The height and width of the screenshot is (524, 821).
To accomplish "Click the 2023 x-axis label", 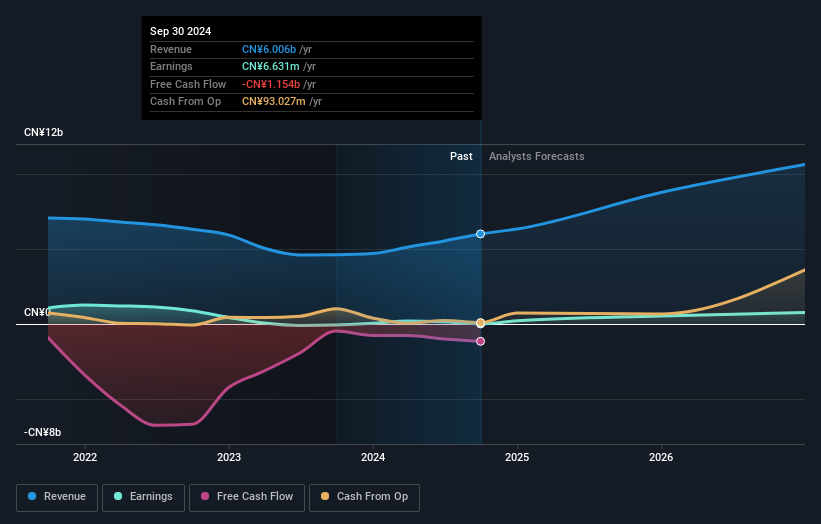I will [229, 457].
